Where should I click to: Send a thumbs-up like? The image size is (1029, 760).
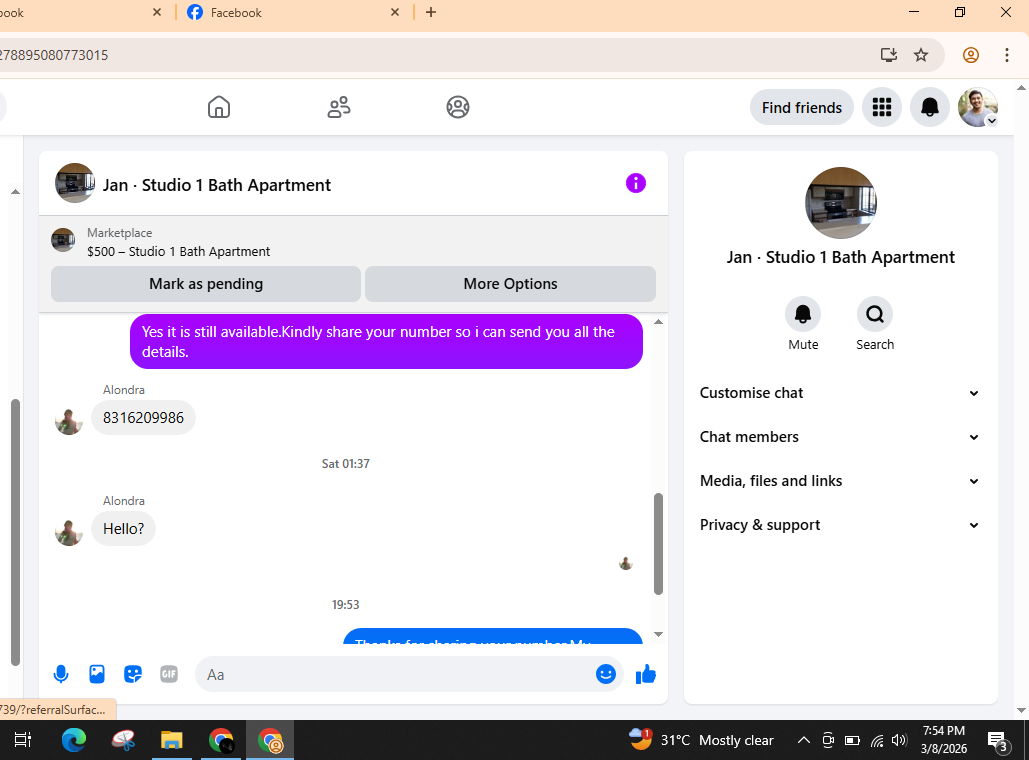point(646,674)
